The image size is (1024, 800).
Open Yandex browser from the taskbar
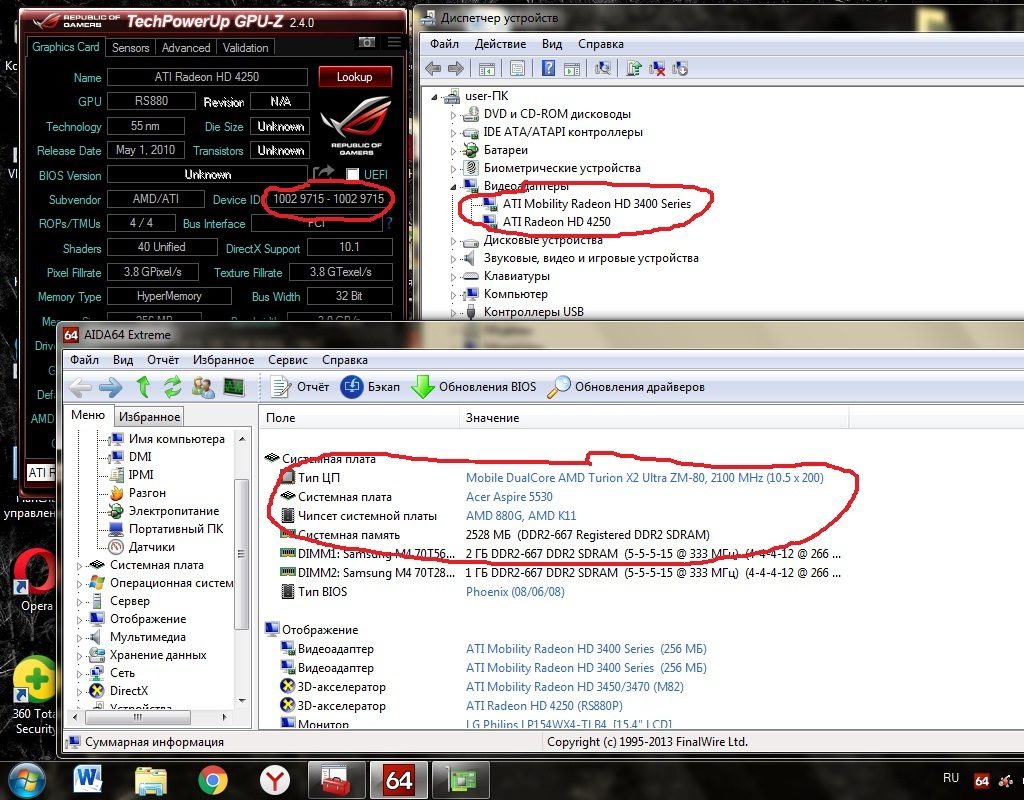pyautogui.click(x=275, y=779)
